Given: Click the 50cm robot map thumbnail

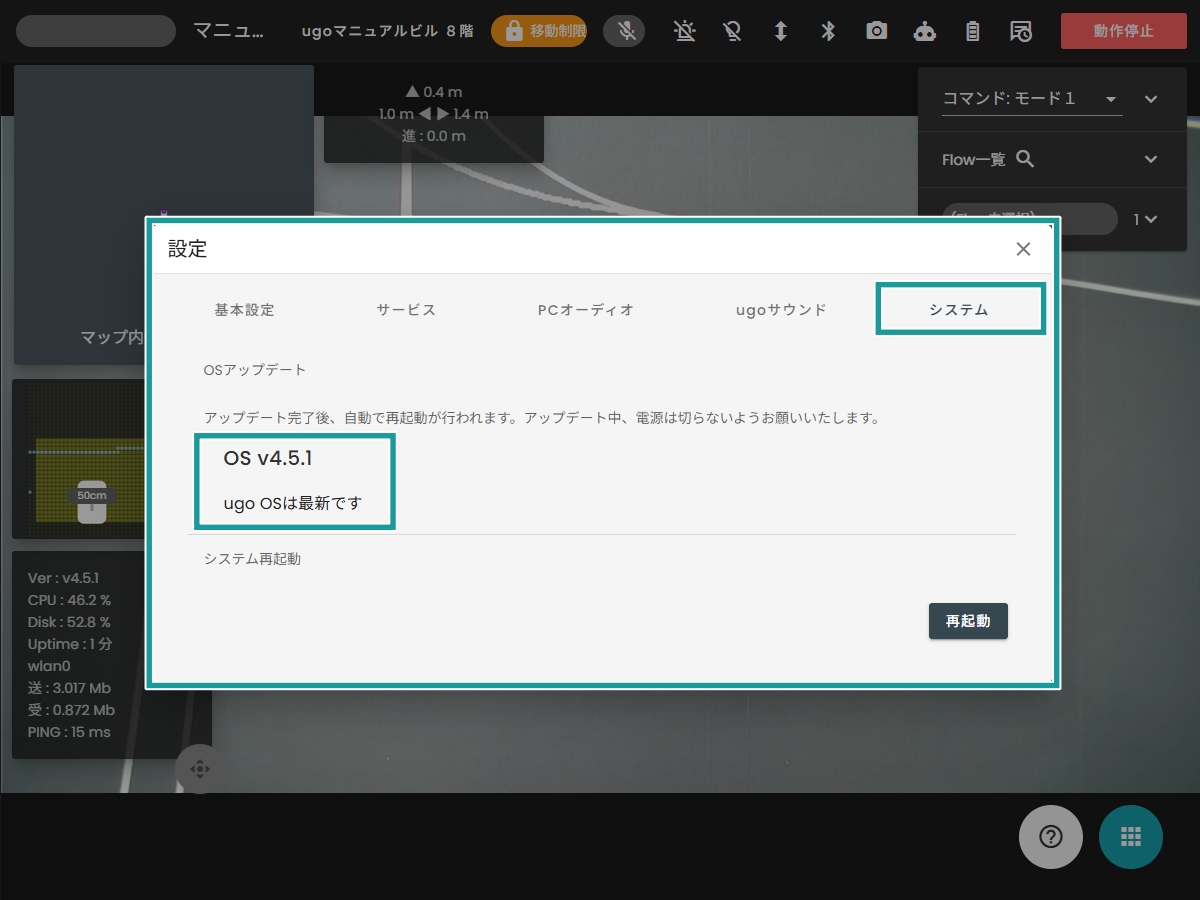Looking at the screenshot, I should point(80,459).
